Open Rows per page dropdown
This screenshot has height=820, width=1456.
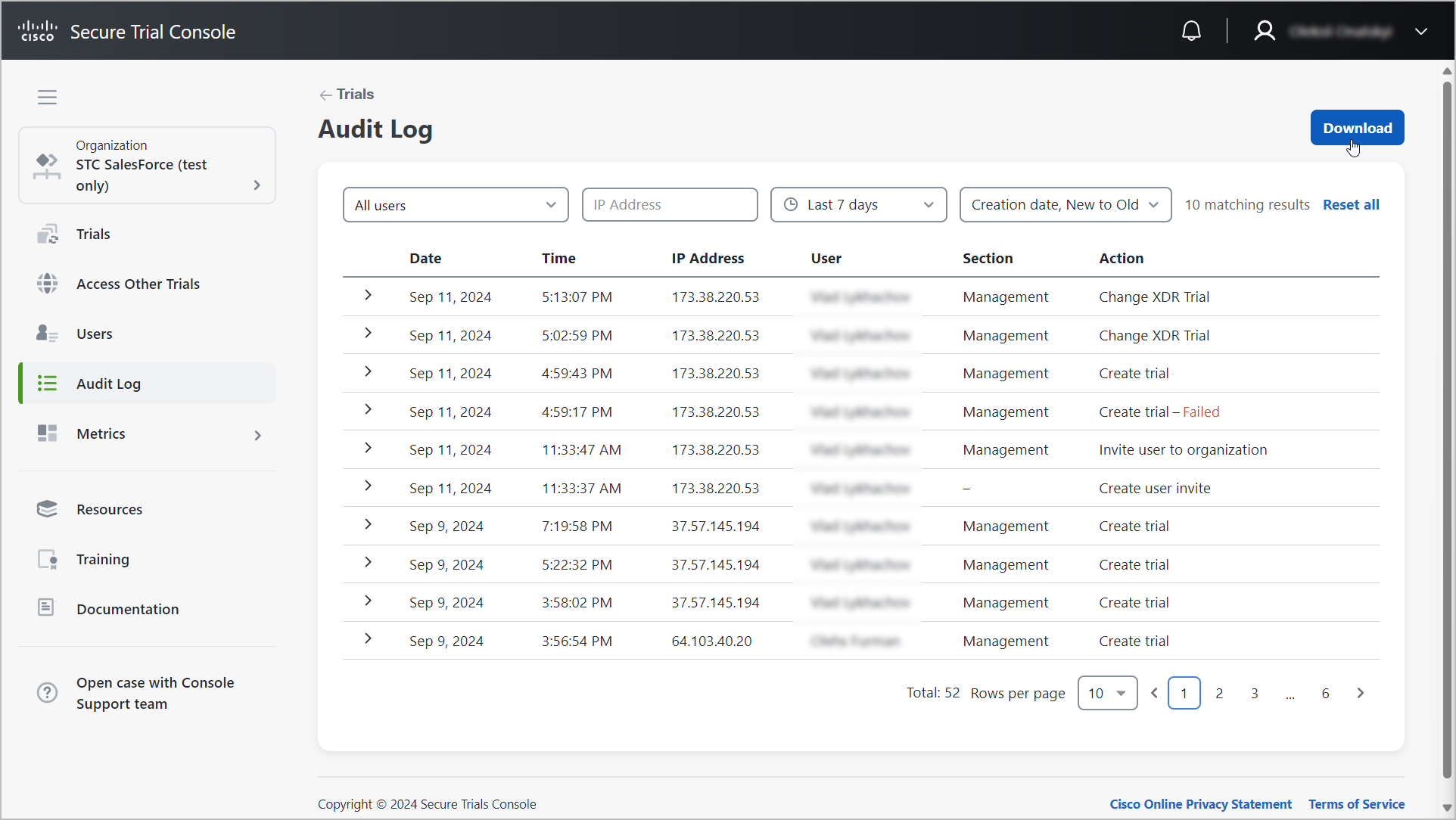click(1107, 693)
